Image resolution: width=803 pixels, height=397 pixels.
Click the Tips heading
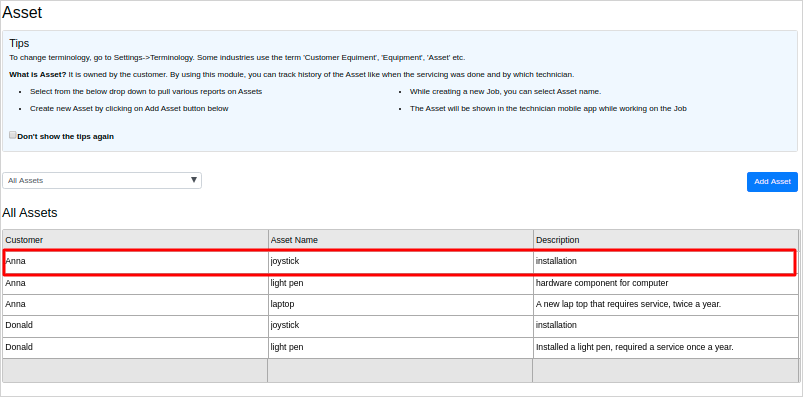(19, 44)
